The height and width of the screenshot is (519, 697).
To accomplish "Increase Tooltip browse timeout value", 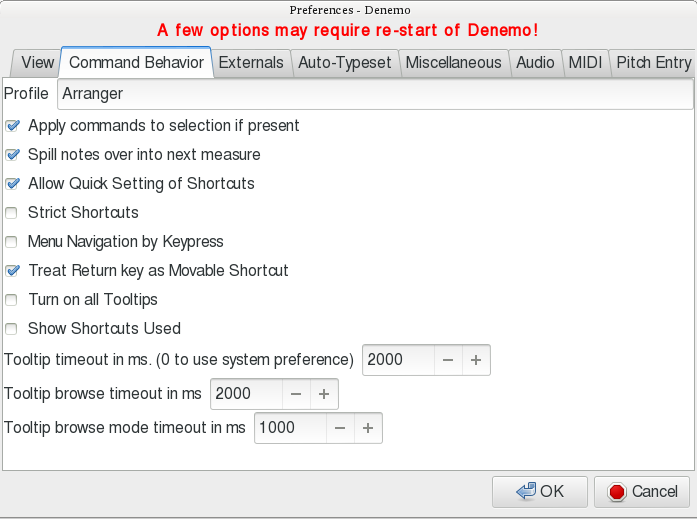I will tap(324, 394).
